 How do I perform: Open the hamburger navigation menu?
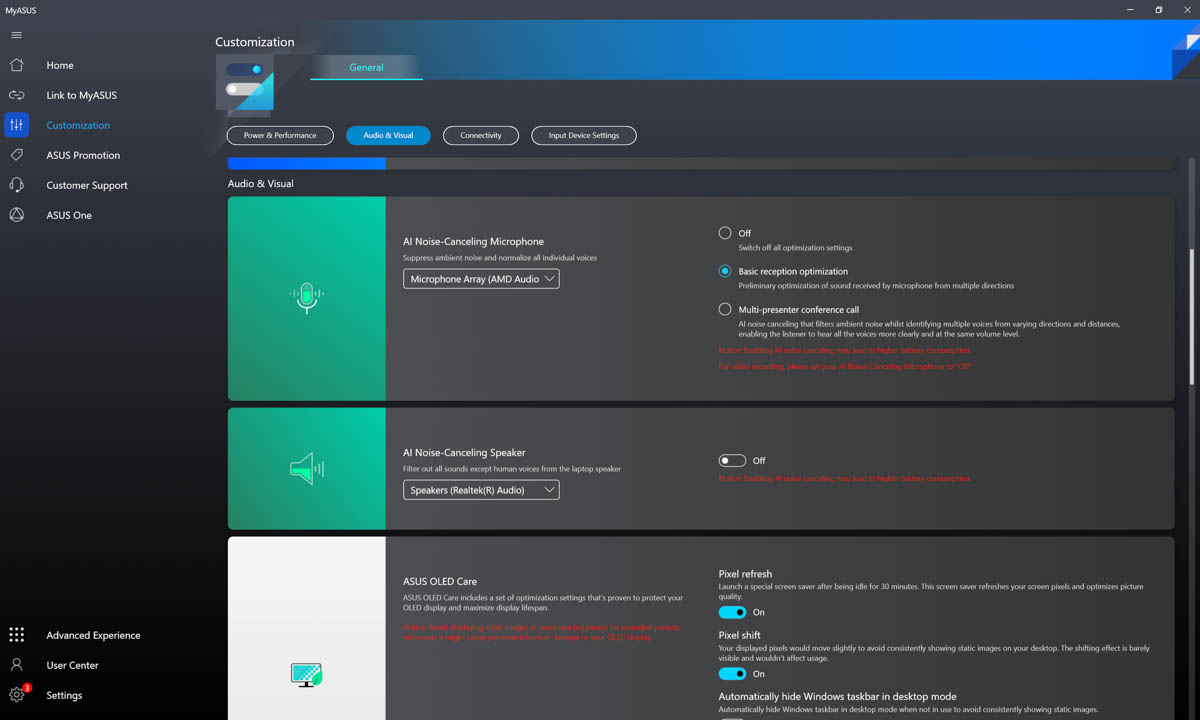click(x=16, y=35)
